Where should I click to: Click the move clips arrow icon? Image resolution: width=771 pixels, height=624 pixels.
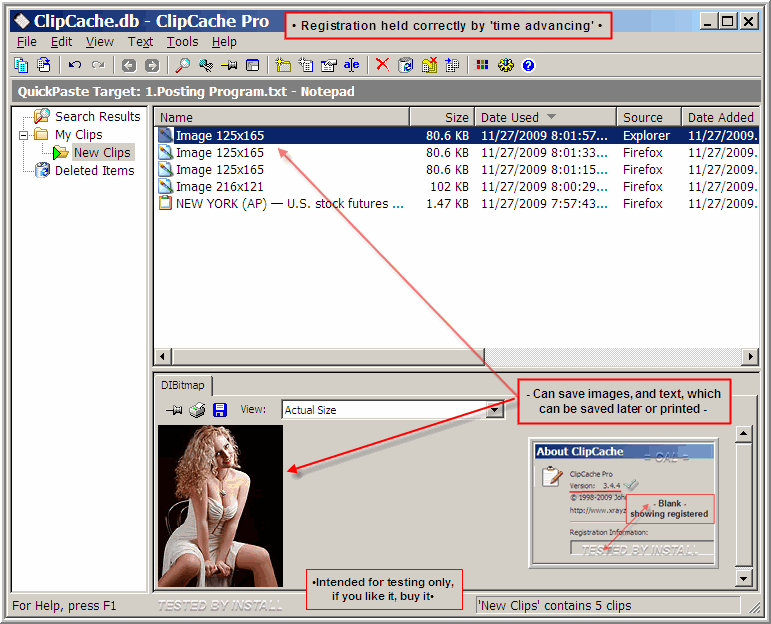tap(452, 65)
